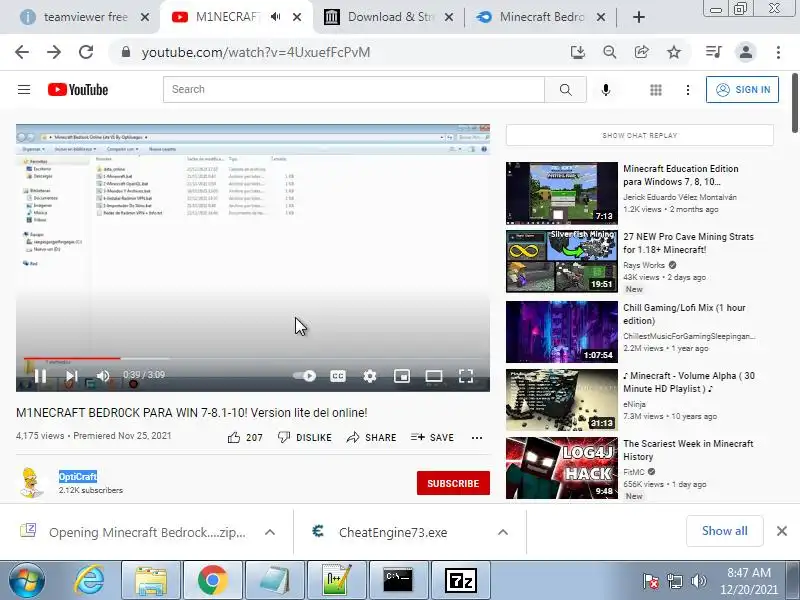The image size is (800, 600).
Task: Enter fullscreen mode on the video
Action: coord(466,377)
